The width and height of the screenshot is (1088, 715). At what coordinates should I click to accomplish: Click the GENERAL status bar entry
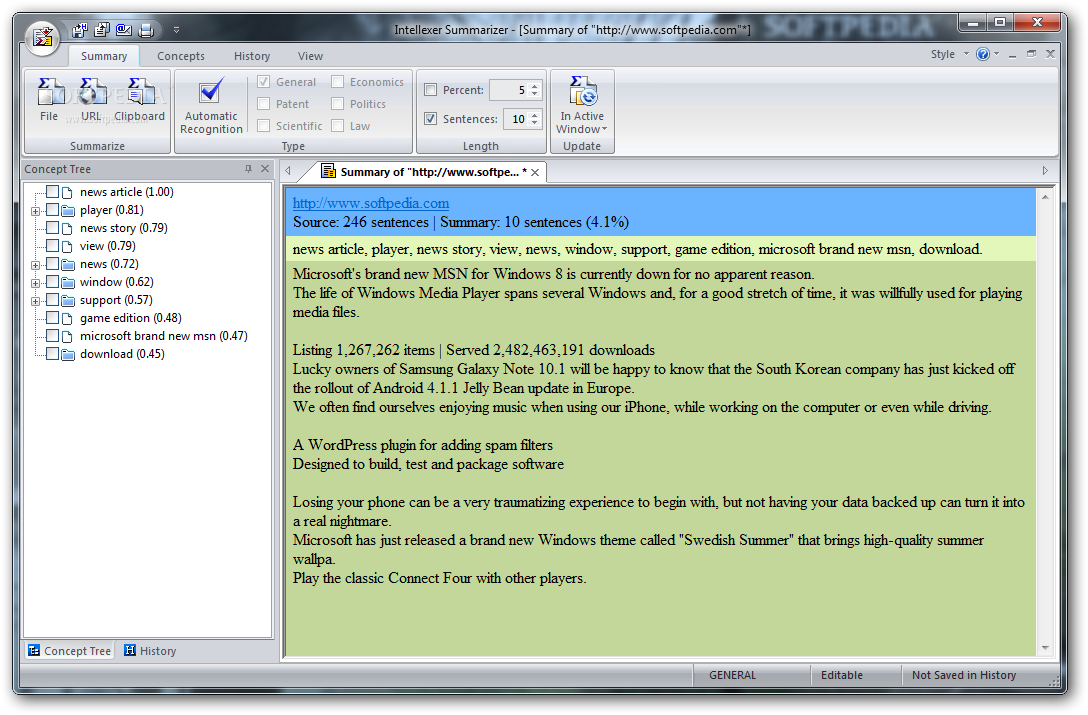tap(733, 675)
